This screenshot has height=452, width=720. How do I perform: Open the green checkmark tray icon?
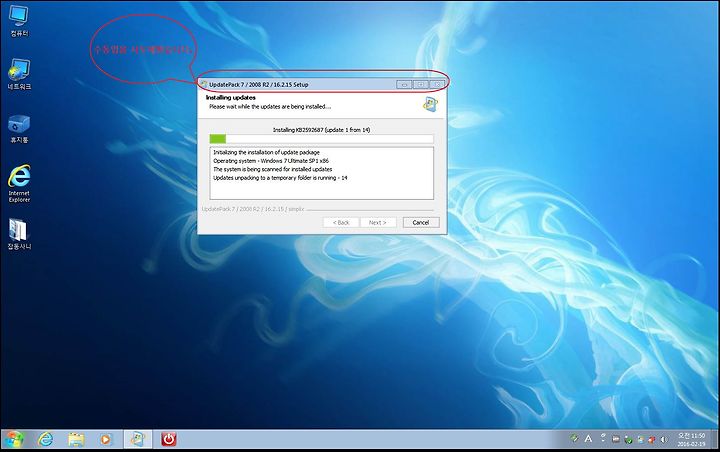coord(628,440)
